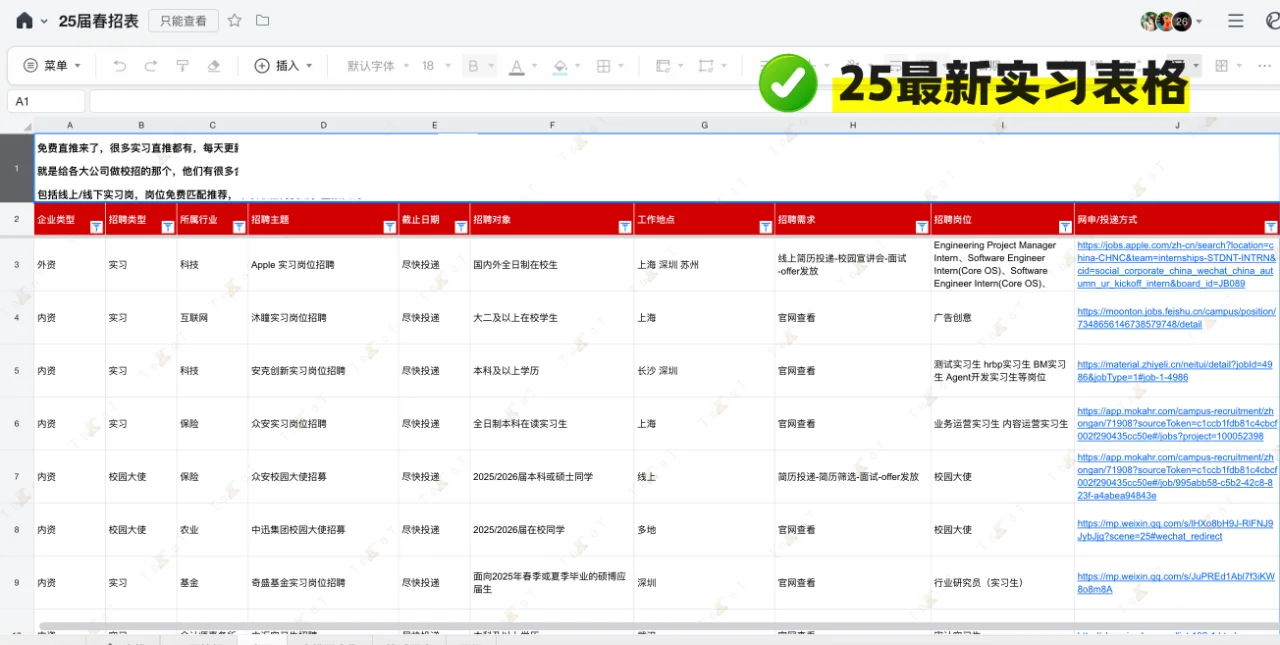Toggle bold formatting
Viewport: 1280px width, 645px height.
click(473, 64)
